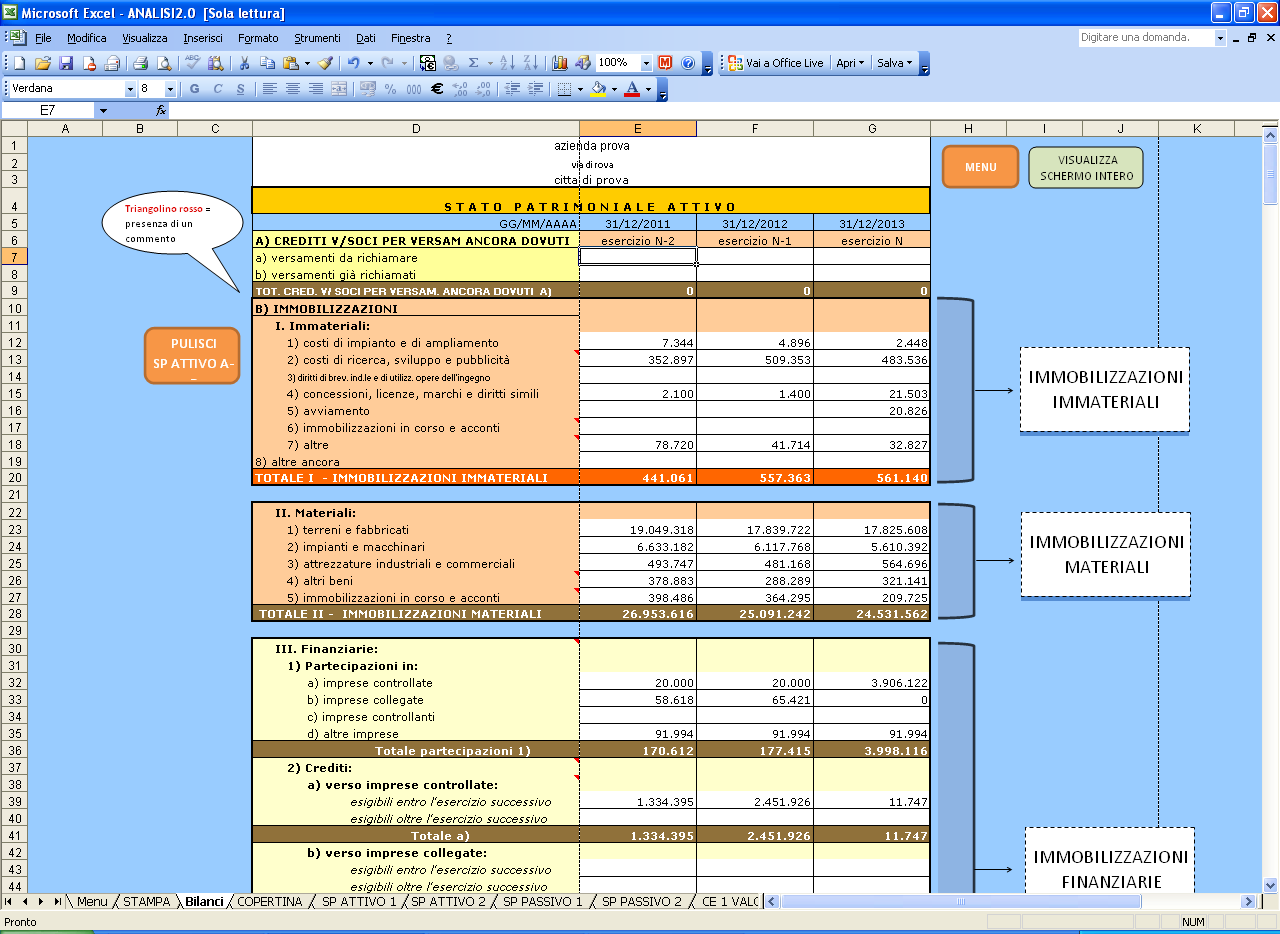The height and width of the screenshot is (934, 1280).
Task: Apply the percent style
Action: (x=391, y=89)
